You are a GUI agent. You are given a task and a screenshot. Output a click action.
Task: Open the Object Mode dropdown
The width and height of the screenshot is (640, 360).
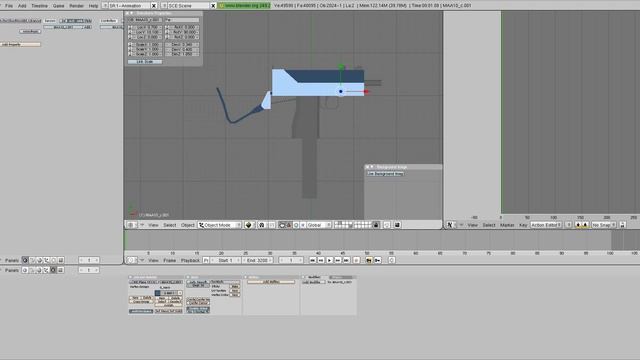220,225
